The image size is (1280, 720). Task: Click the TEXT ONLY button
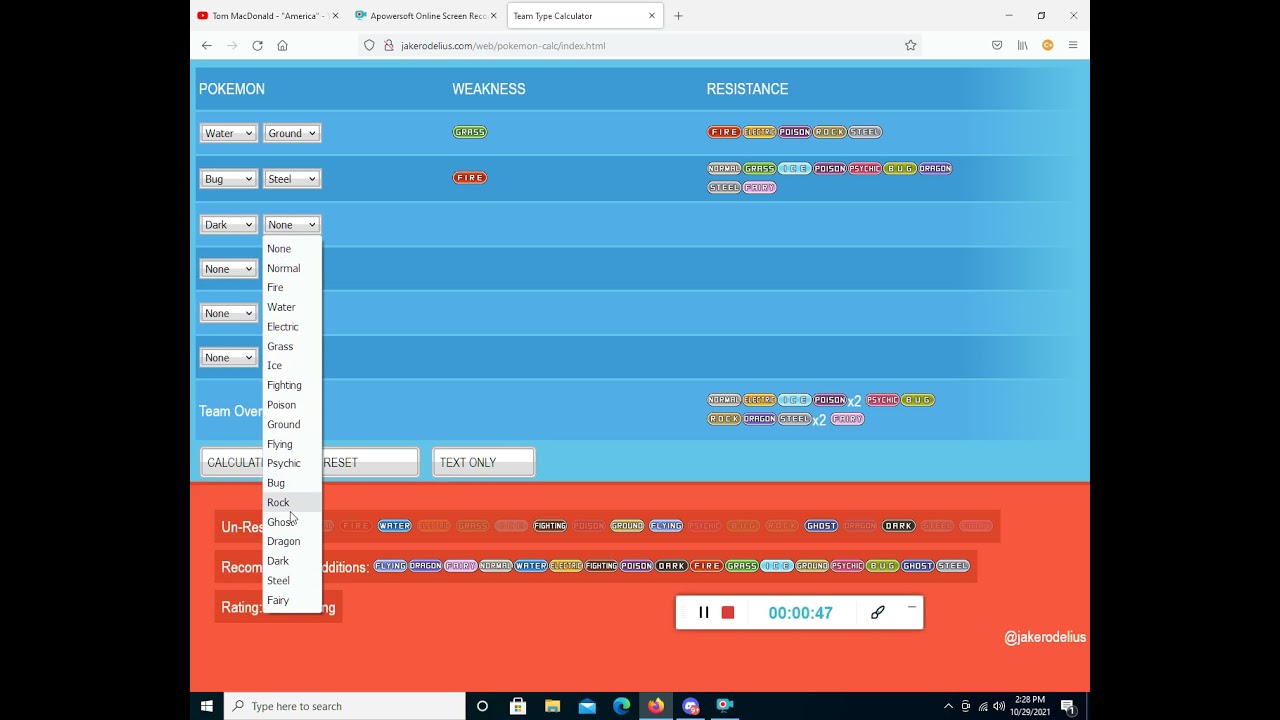[x=484, y=462]
